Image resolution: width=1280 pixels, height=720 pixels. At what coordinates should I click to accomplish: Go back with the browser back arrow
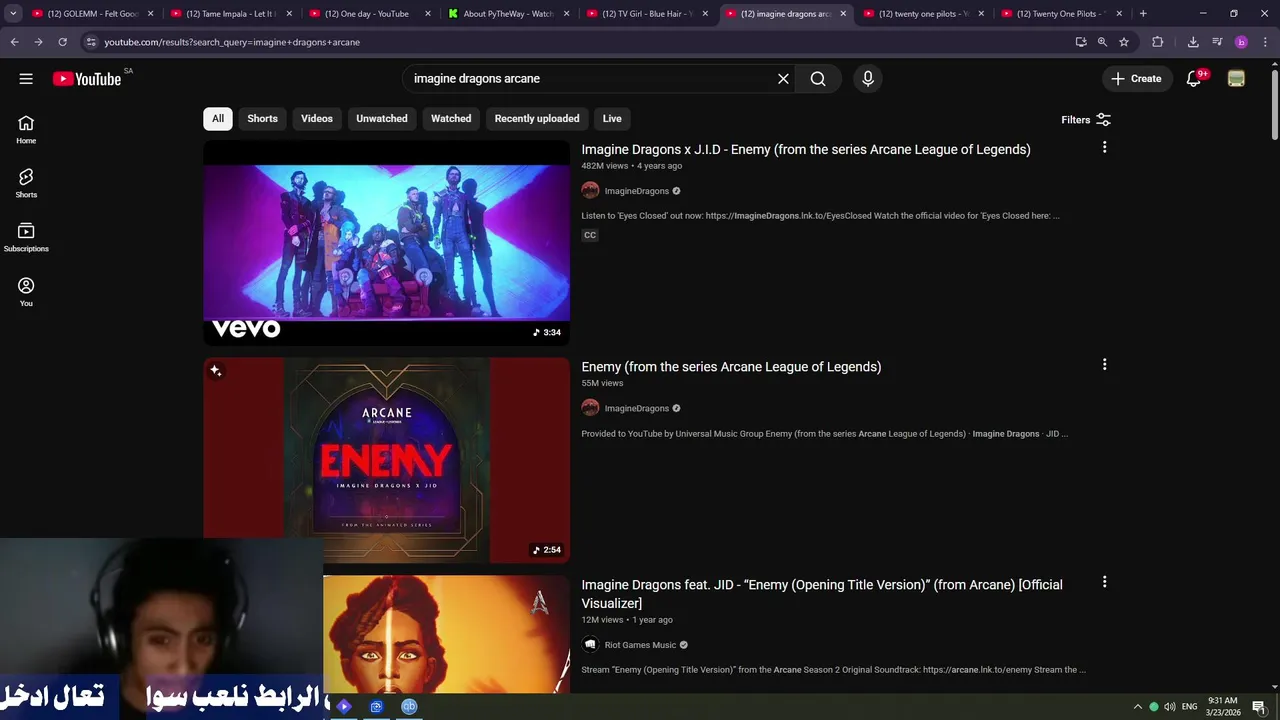click(x=14, y=42)
